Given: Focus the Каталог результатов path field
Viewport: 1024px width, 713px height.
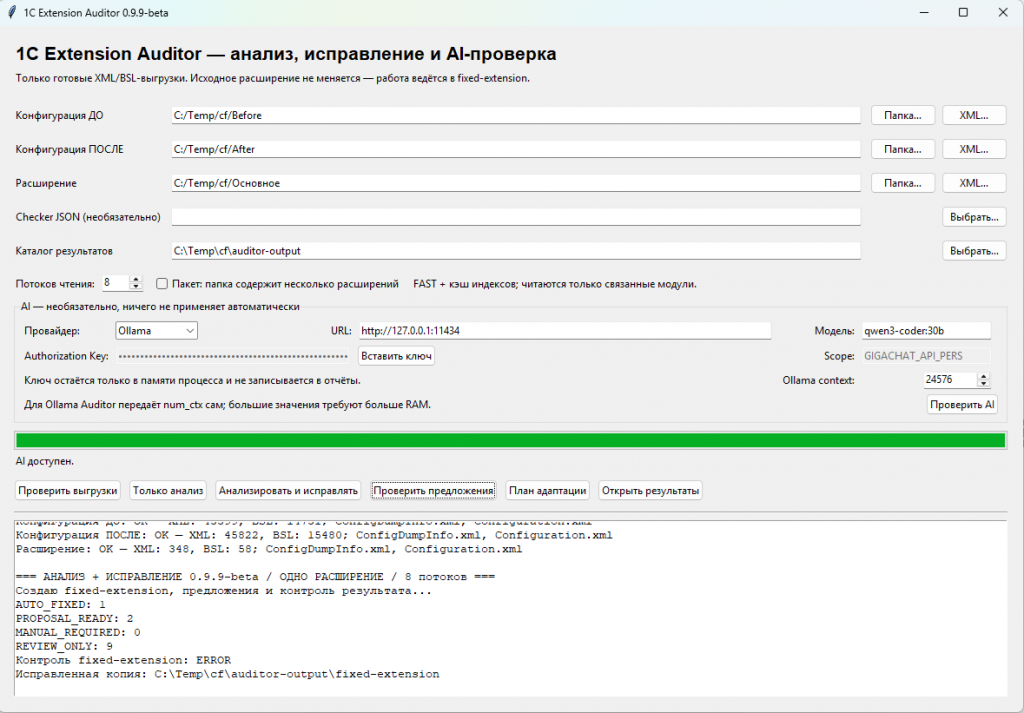Looking at the screenshot, I should [516, 251].
